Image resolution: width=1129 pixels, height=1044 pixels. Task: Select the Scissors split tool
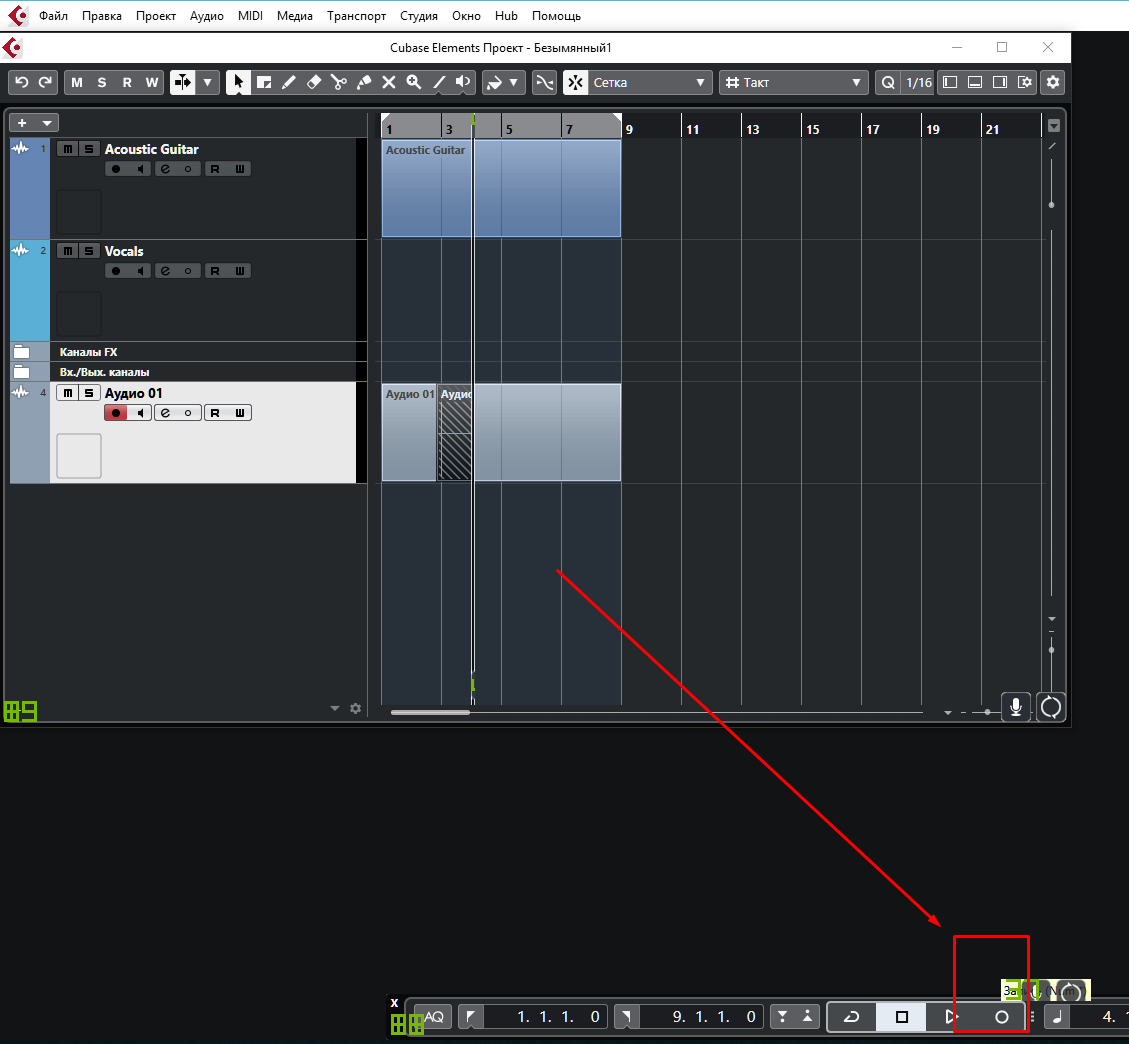click(338, 82)
